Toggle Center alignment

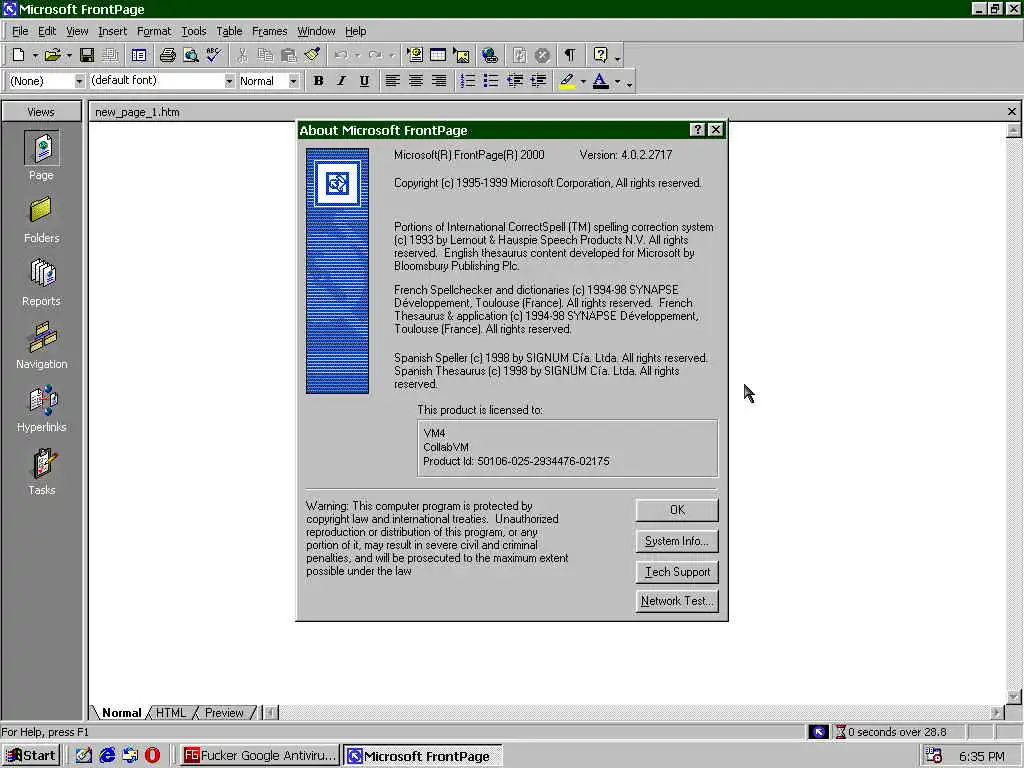coord(415,81)
